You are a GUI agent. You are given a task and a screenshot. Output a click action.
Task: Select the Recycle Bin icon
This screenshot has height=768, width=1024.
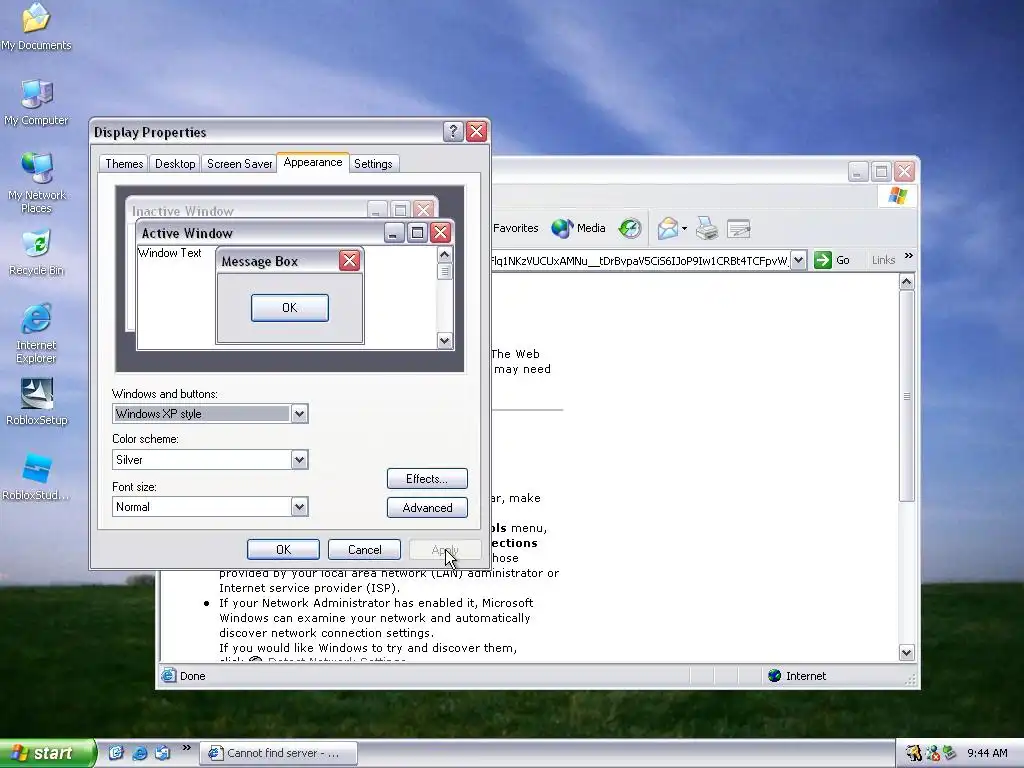point(36,252)
